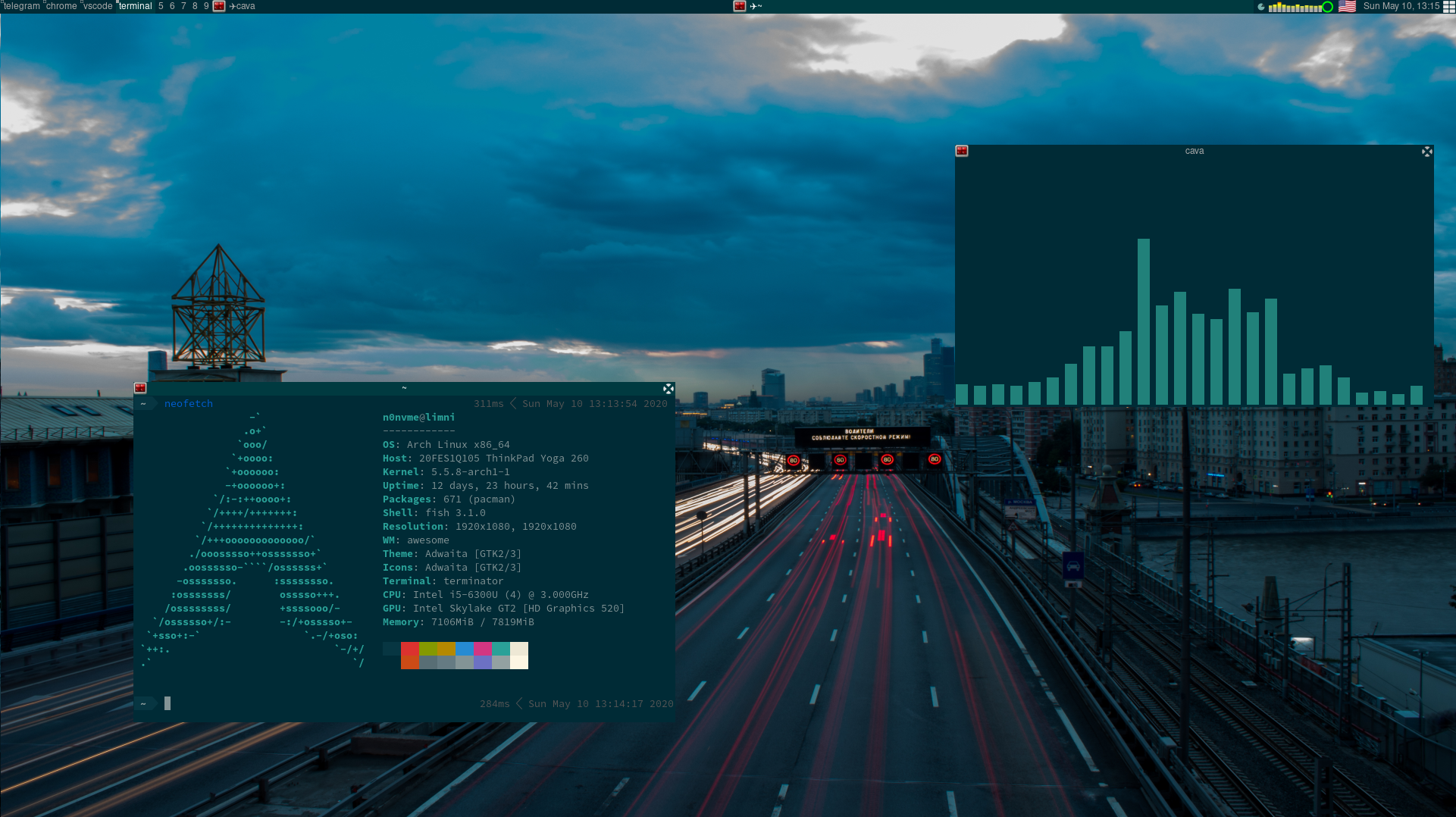
Task: Click the CPU: Intel i5-6300U line
Action: pyautogui.click(x=485, y=595)
